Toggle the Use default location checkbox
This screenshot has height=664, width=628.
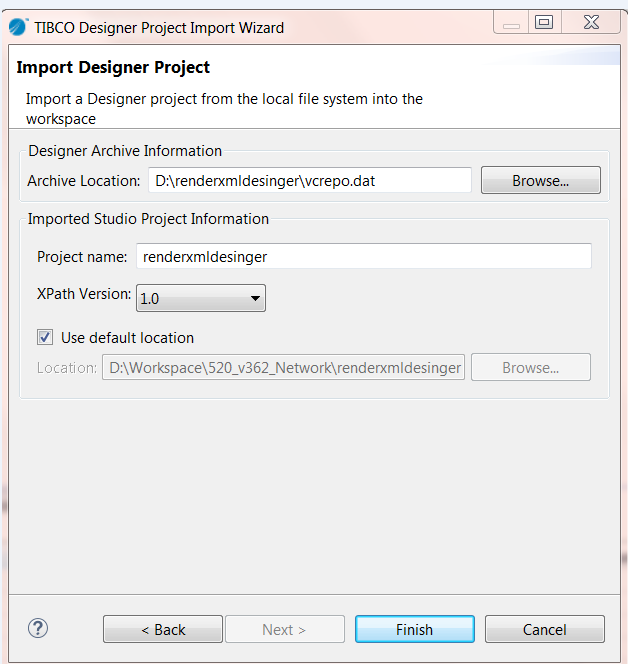(x=45, y=338)
